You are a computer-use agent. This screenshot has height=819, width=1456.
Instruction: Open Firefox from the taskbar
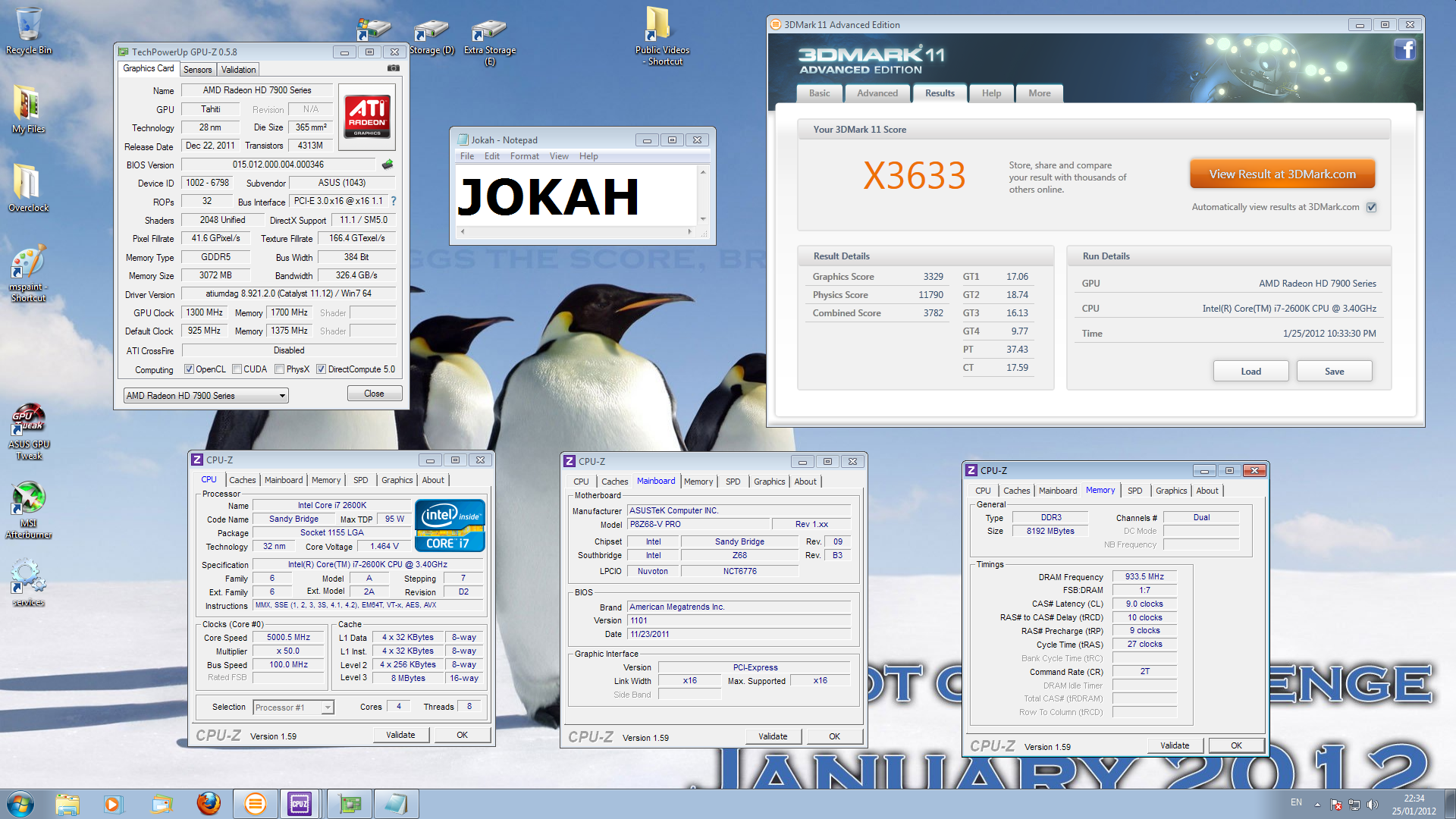click(x=208, y=804)
